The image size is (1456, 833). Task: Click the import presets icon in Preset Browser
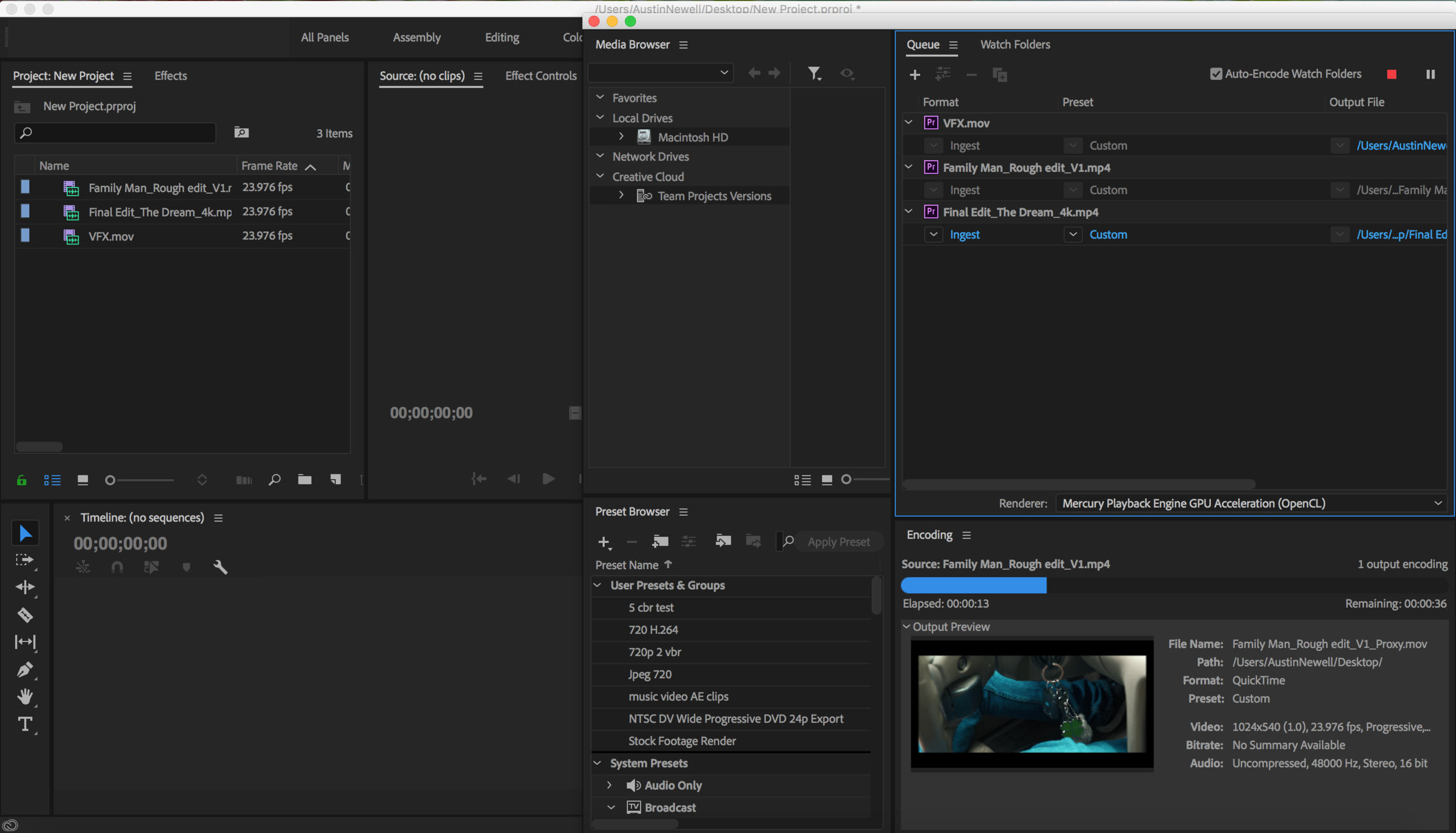[x=723, y=541]
